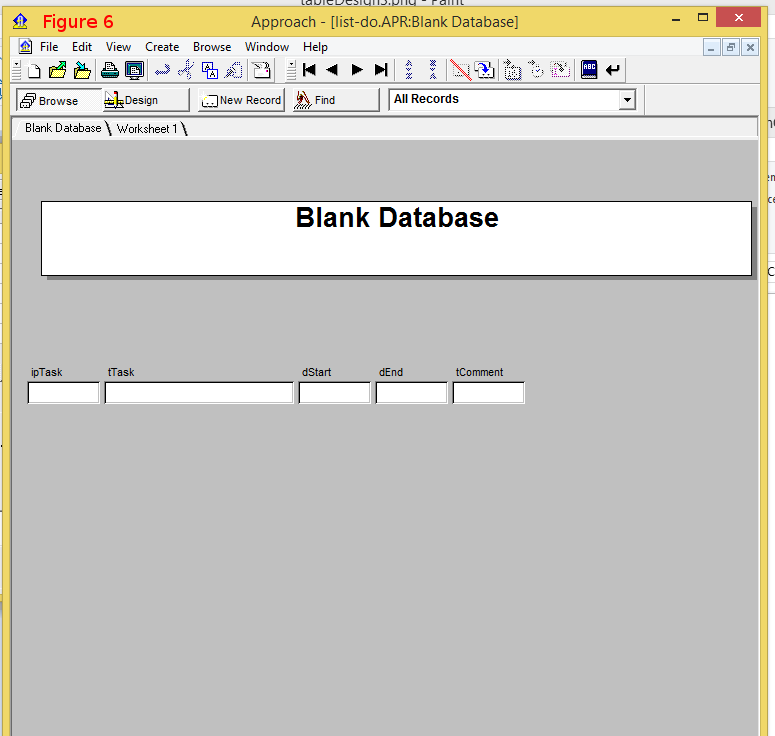Viewport: 775px width, 736px height.
Task: Open the View menu
Action: [x=118, y=47]
